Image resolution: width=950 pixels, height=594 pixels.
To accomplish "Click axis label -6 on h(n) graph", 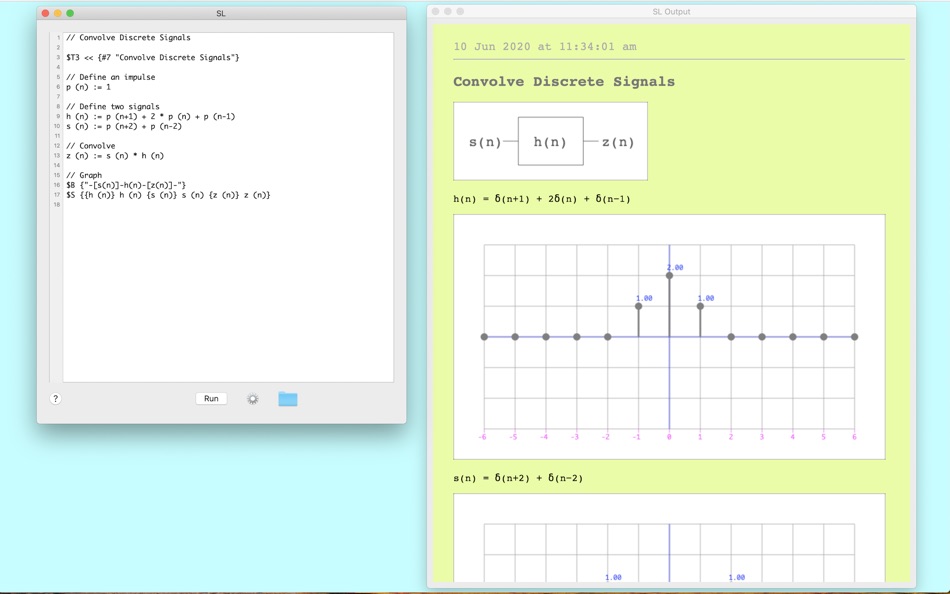I will 482,437.
